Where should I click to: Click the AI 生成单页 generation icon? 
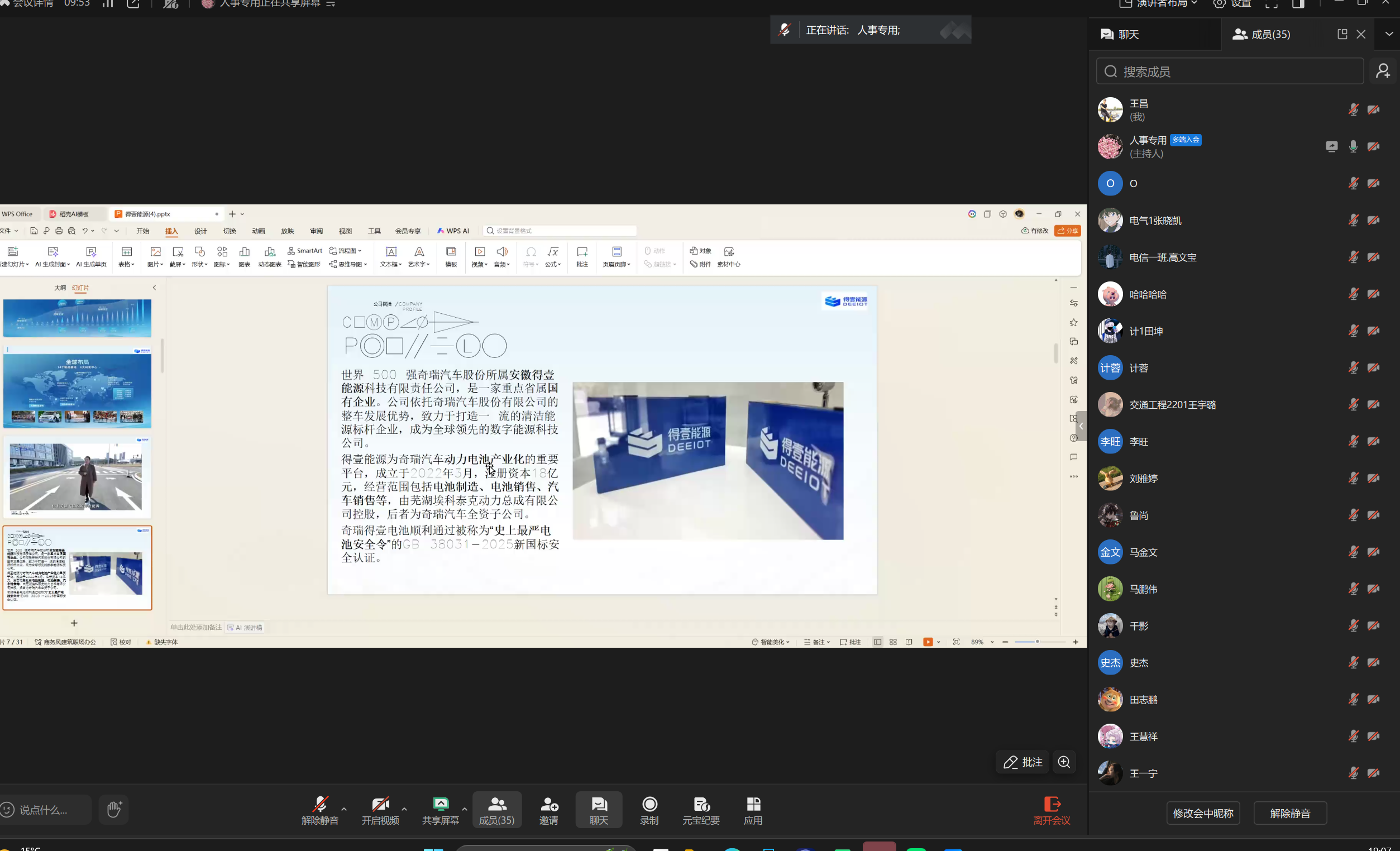tap(91, 257)
